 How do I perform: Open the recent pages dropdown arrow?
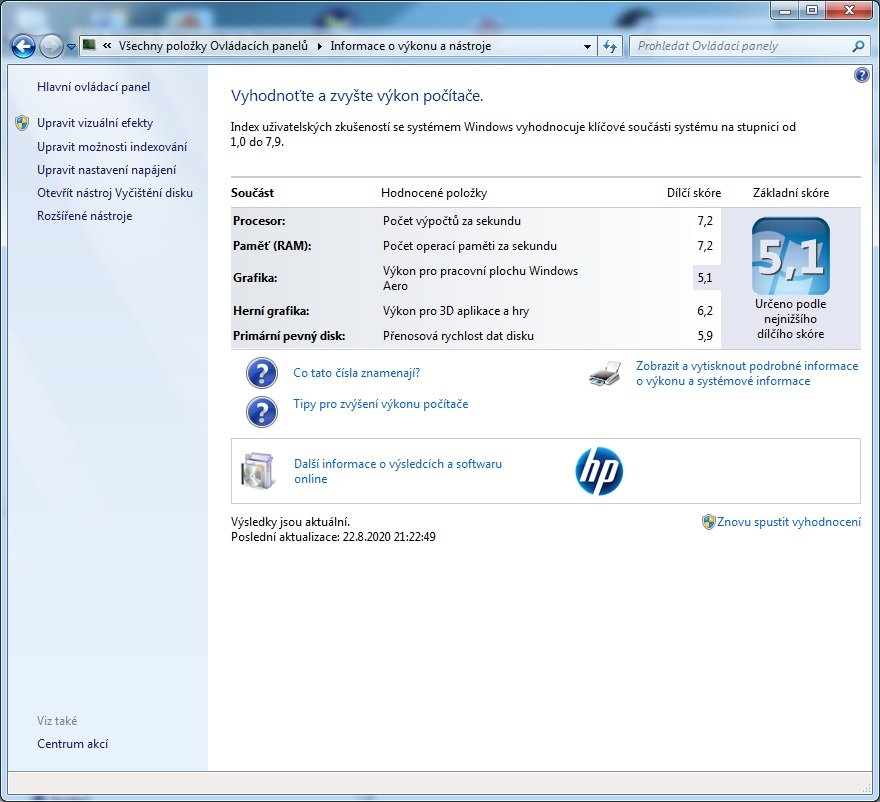pos(72,47)
